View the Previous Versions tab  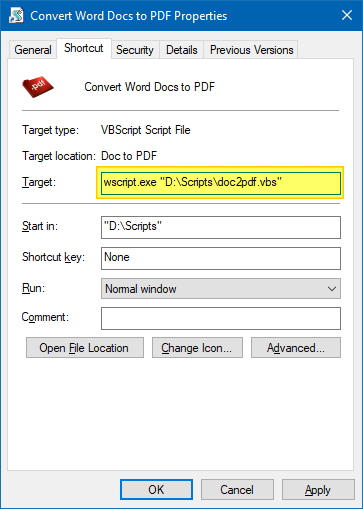(x=251, y=50)
